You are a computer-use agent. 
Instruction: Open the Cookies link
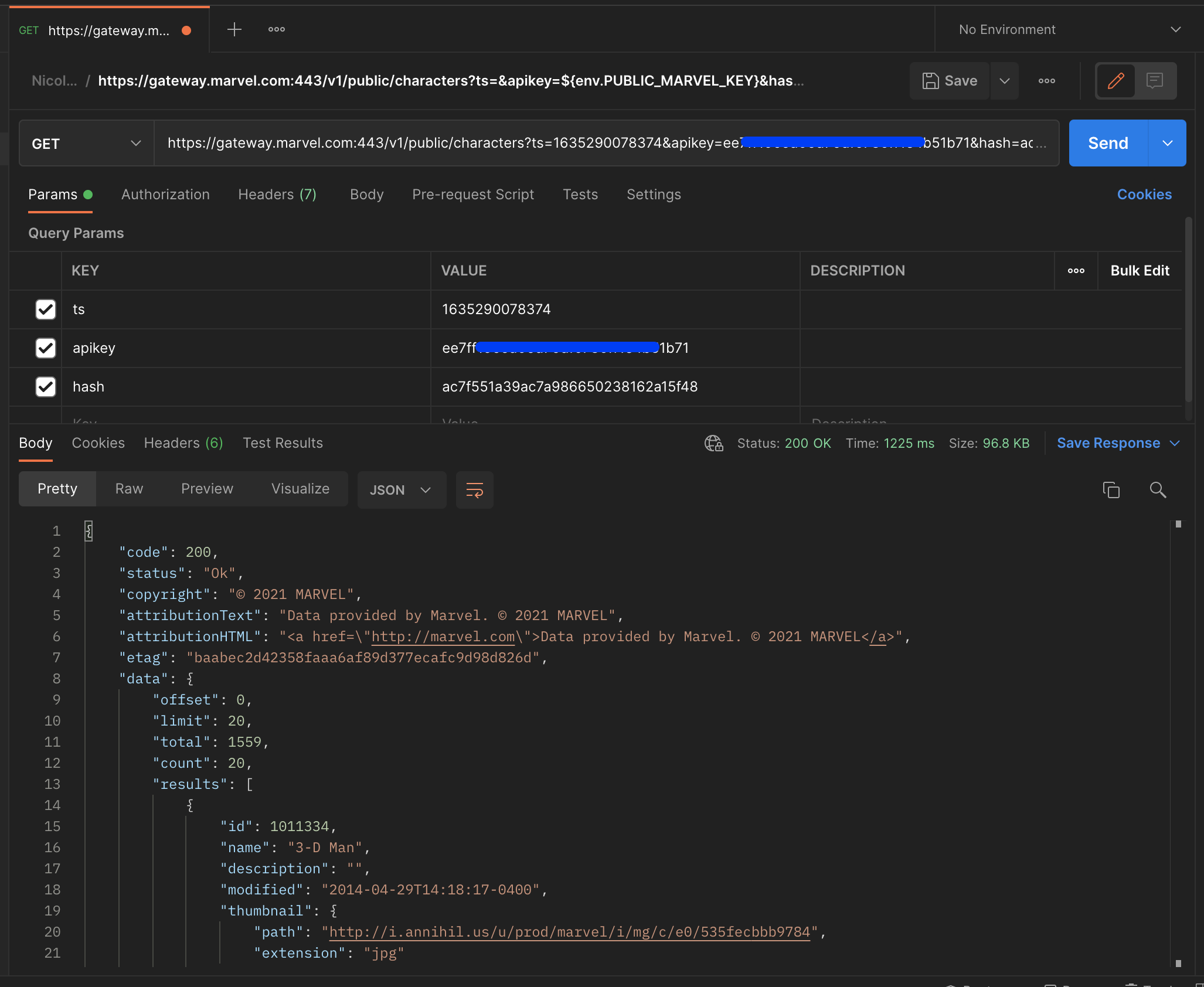(x=1144, y=195)
